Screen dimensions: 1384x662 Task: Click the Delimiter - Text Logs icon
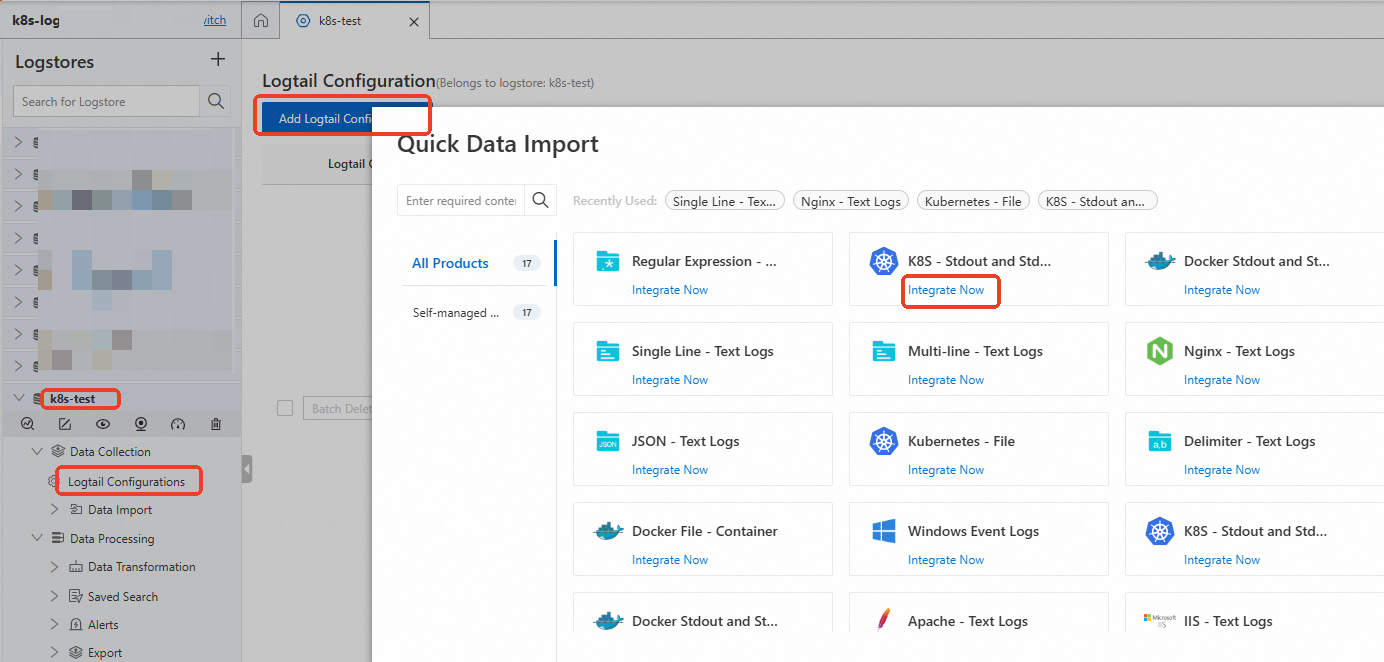click(x=1160, y=442)
